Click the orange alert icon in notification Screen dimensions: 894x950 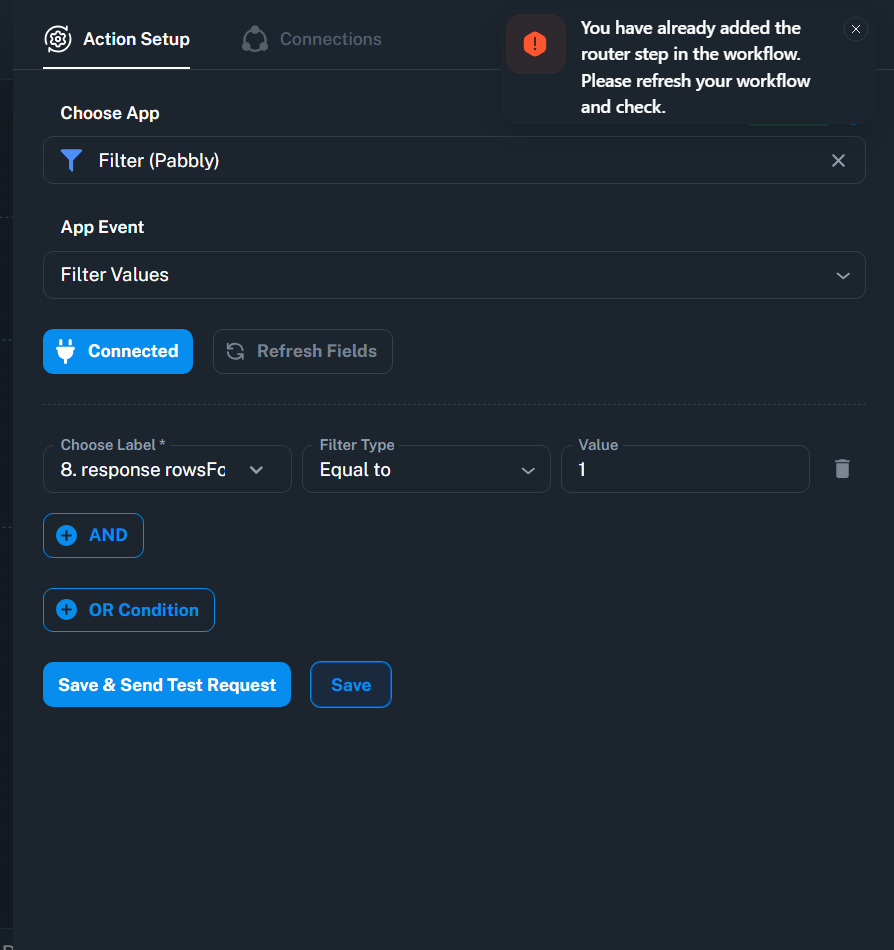535,44
